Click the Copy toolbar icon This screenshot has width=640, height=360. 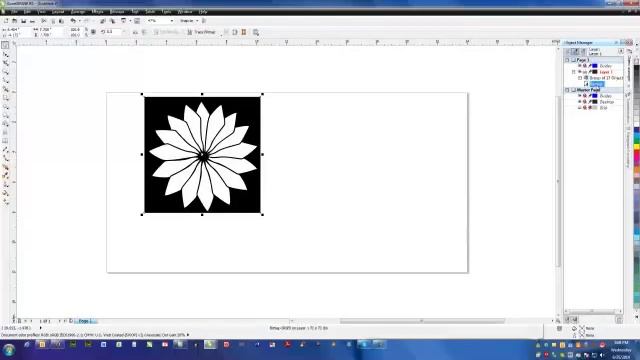pyautogui.click(x=52, y=21)
